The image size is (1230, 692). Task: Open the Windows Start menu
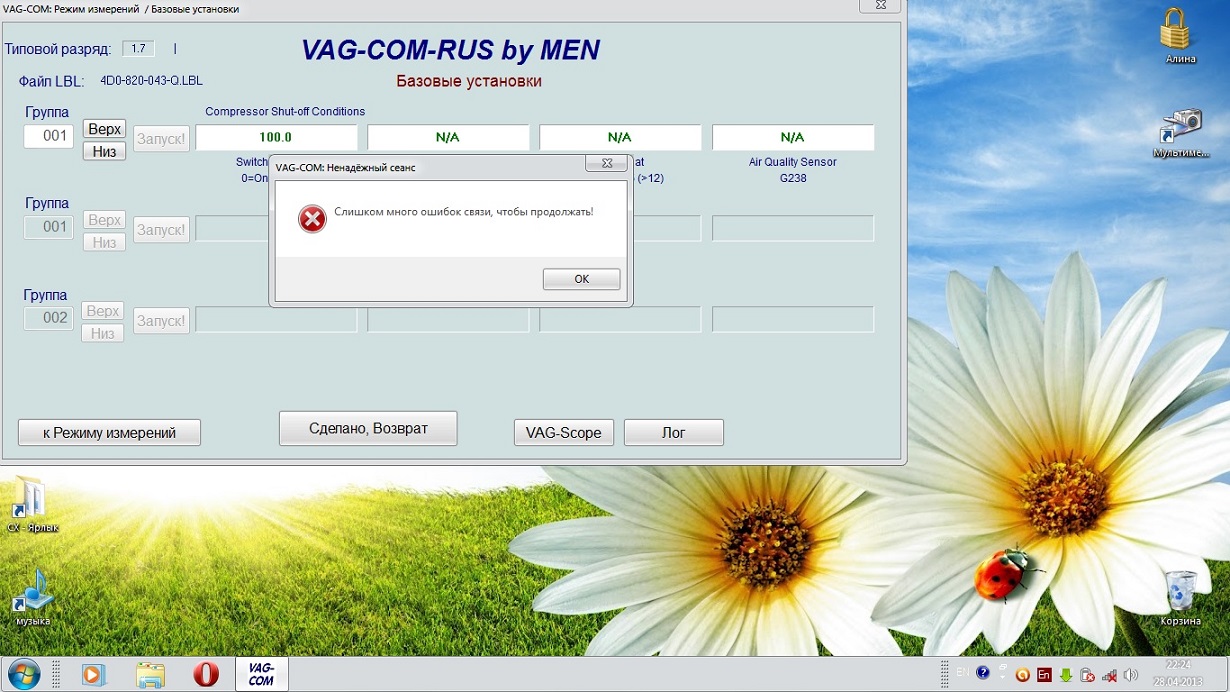pos(24,674)
